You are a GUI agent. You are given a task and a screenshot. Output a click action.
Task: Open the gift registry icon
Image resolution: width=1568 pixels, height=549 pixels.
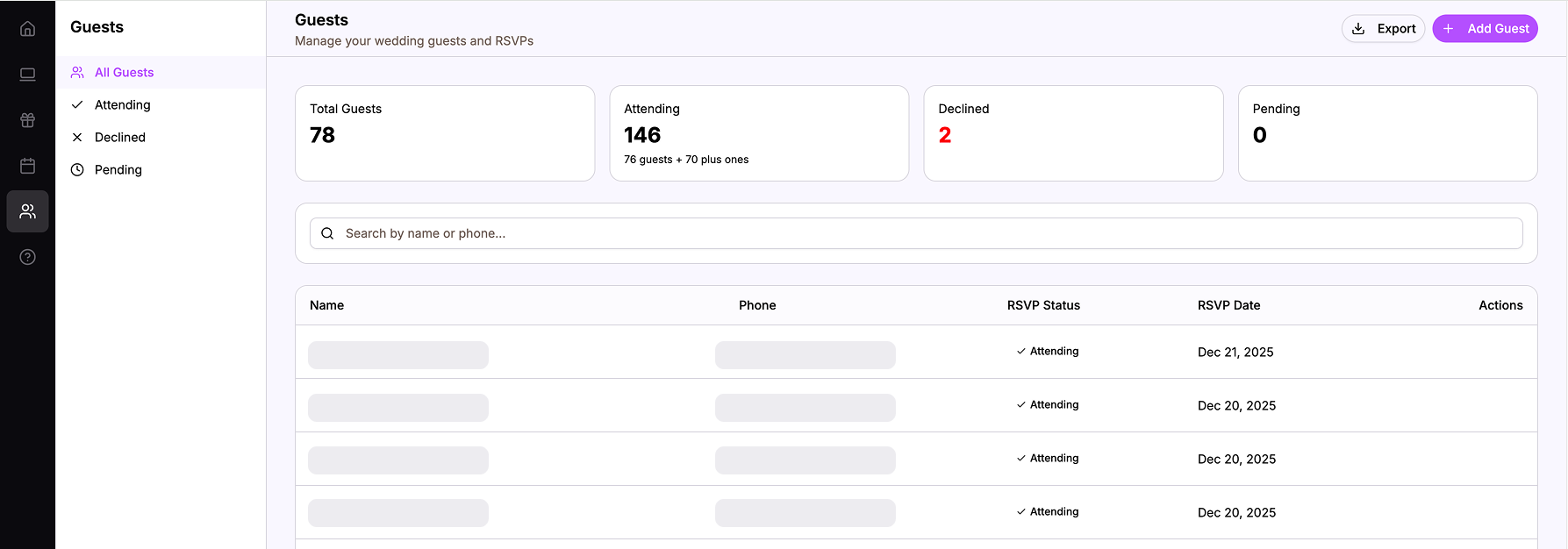tap(27, 120)
